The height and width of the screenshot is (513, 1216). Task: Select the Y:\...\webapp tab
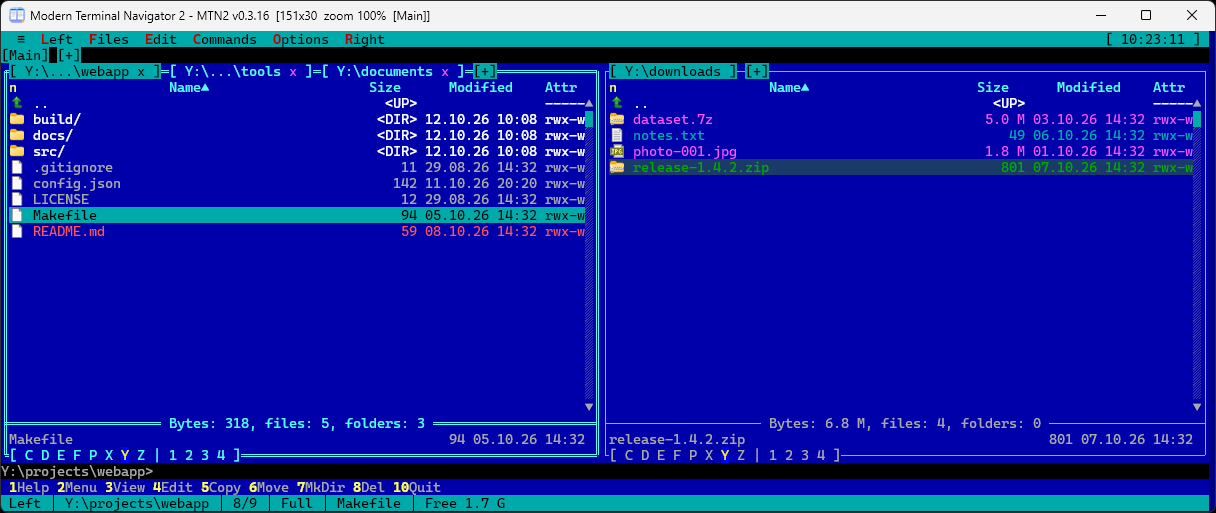coord(85,71)
